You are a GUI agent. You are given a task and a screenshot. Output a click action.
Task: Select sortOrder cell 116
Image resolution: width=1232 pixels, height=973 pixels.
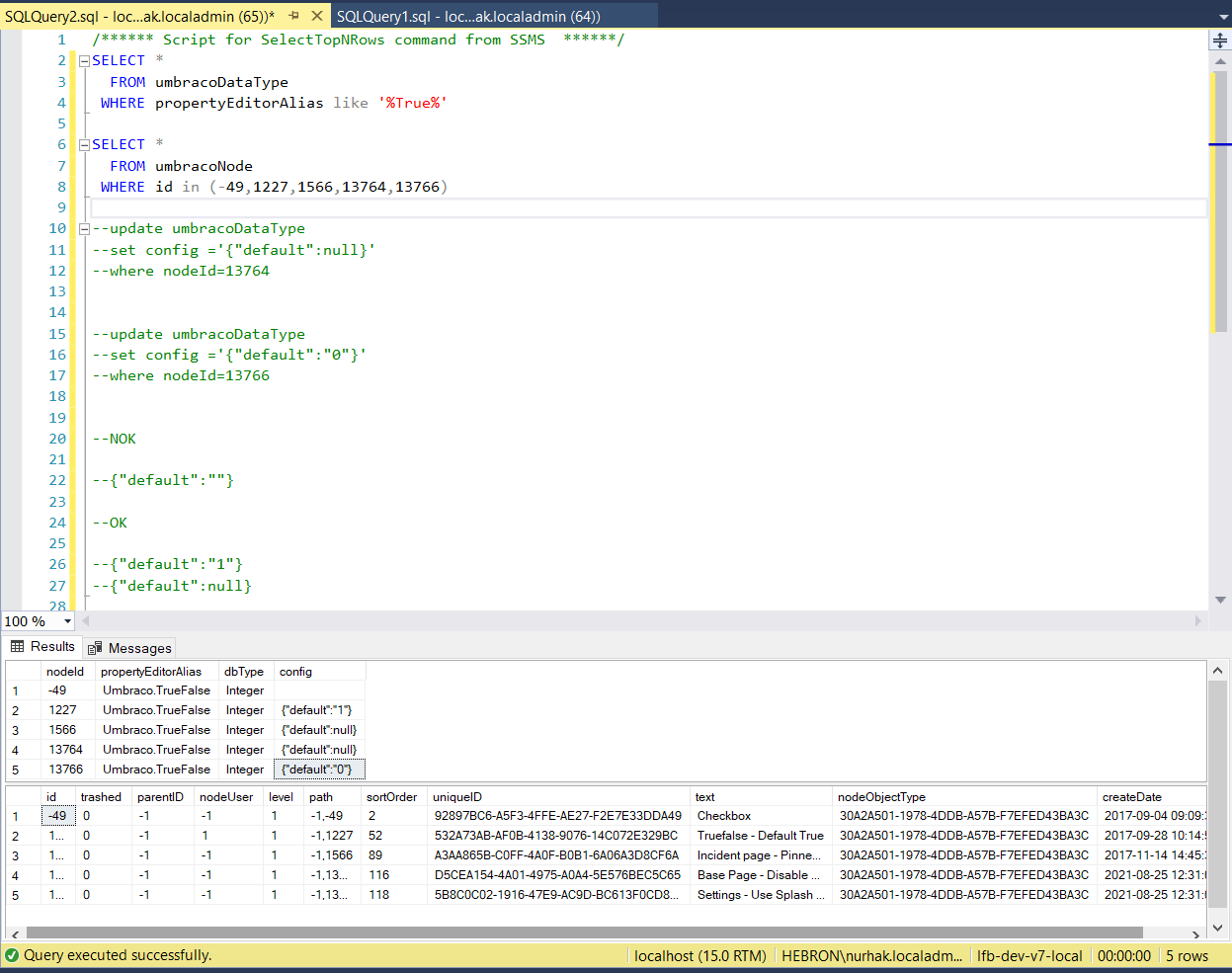[394, 875]
